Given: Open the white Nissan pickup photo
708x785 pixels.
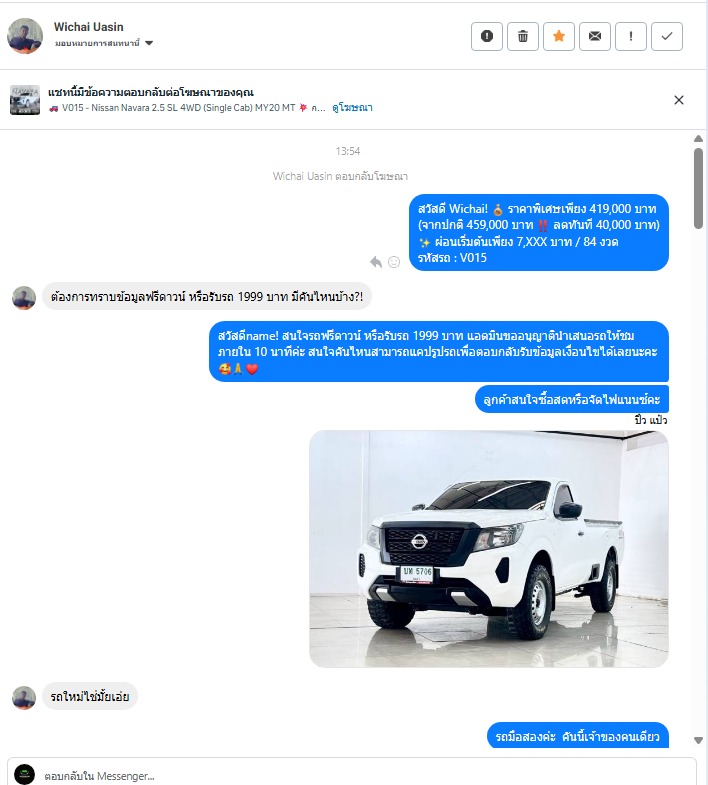Looking at the screenshot, I should click(489, 549).
